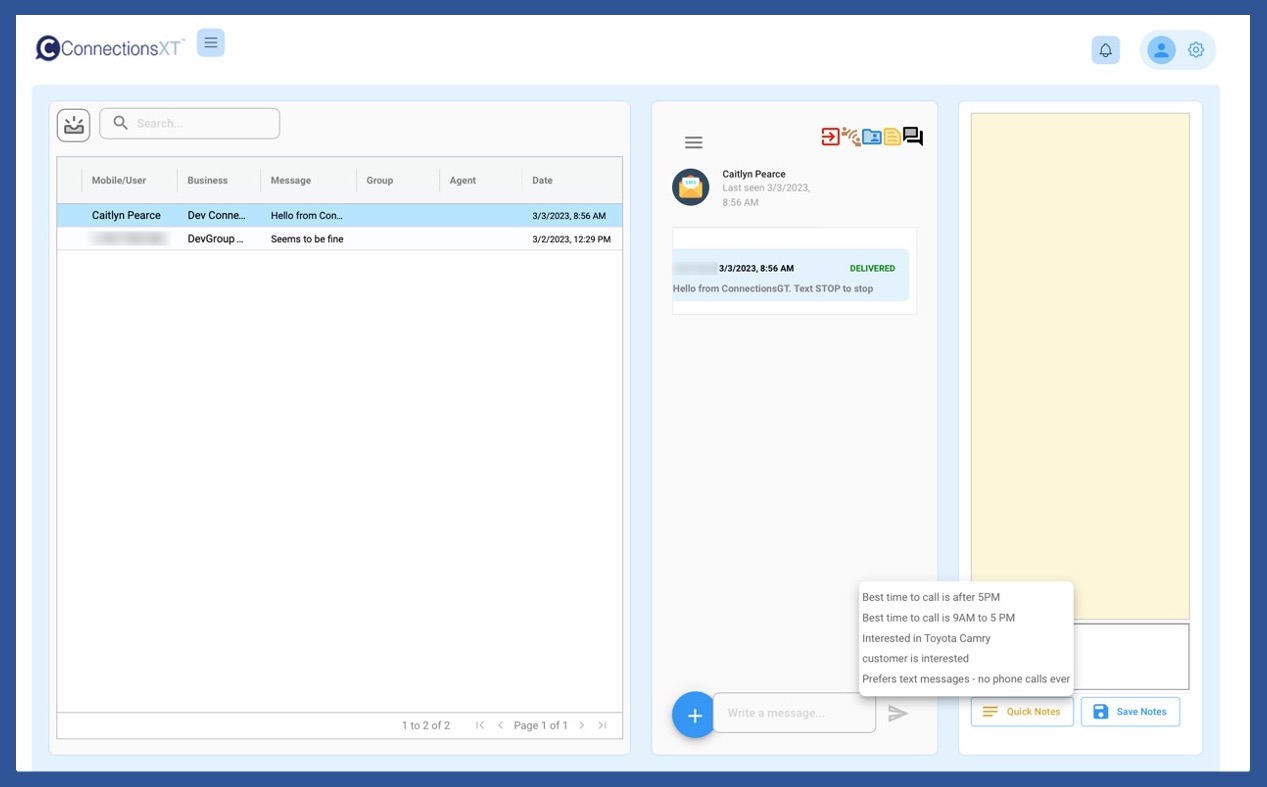Click the inbox tray icon
This screenshot has height=787, width=1267.
(74, 125)
